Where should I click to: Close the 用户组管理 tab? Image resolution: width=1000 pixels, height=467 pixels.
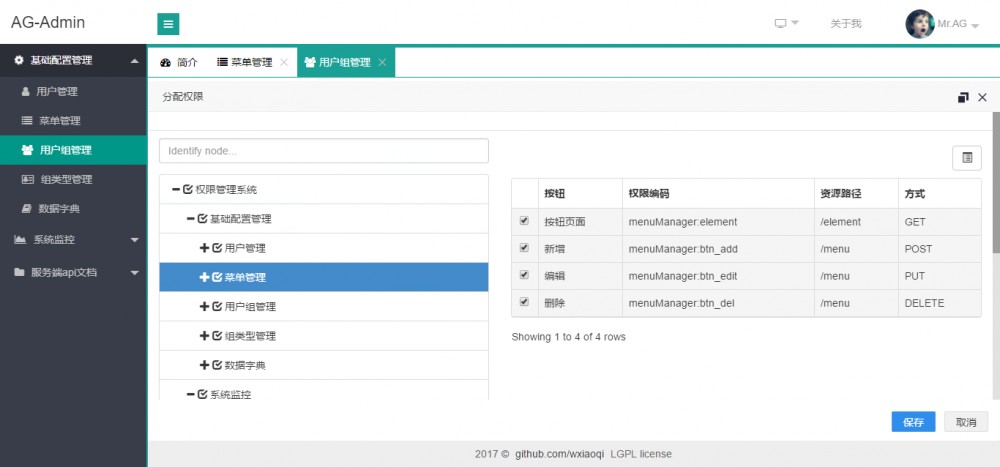tap(382, 63)
